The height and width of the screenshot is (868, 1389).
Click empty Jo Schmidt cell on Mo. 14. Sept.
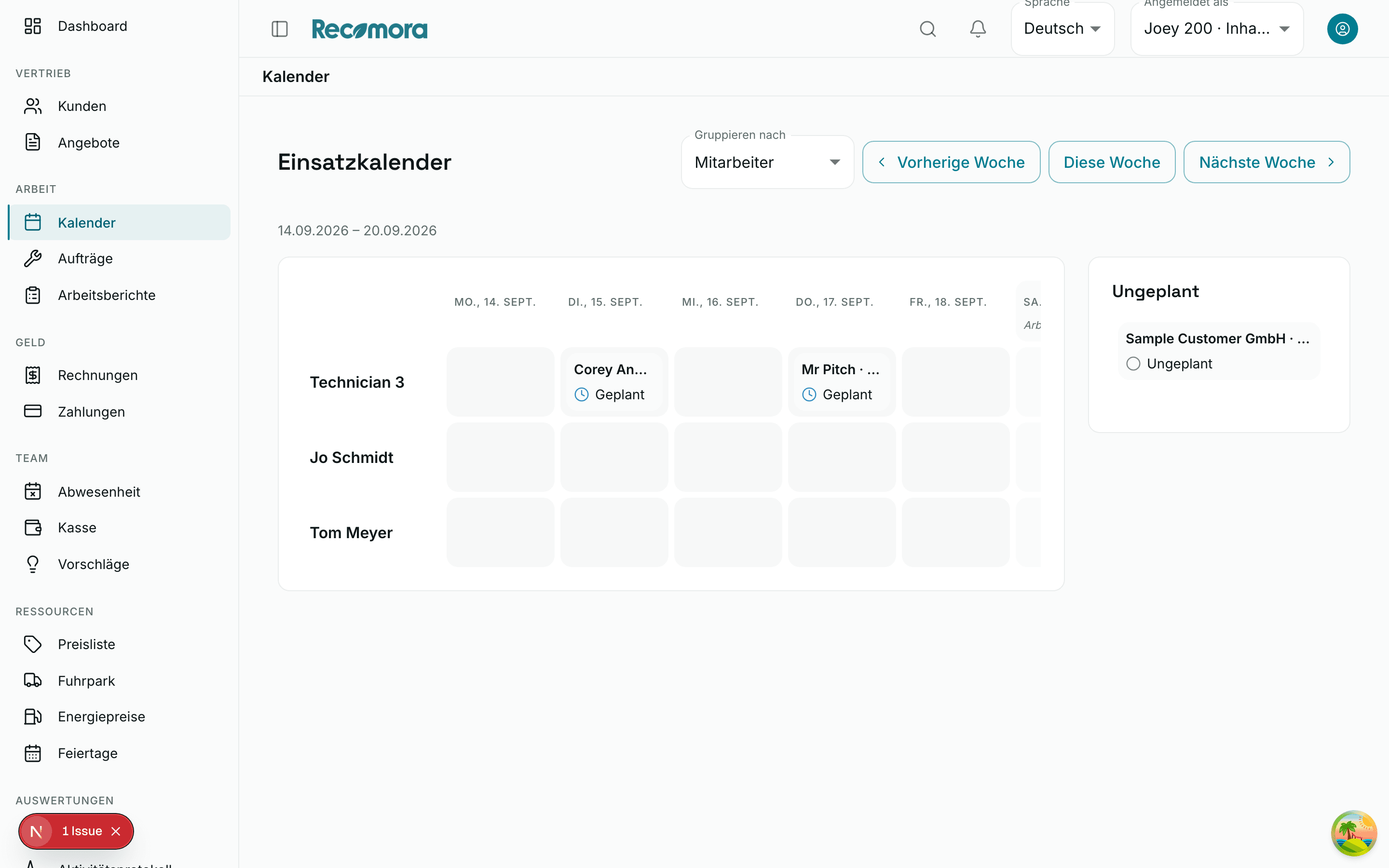[x=501, y=457]
